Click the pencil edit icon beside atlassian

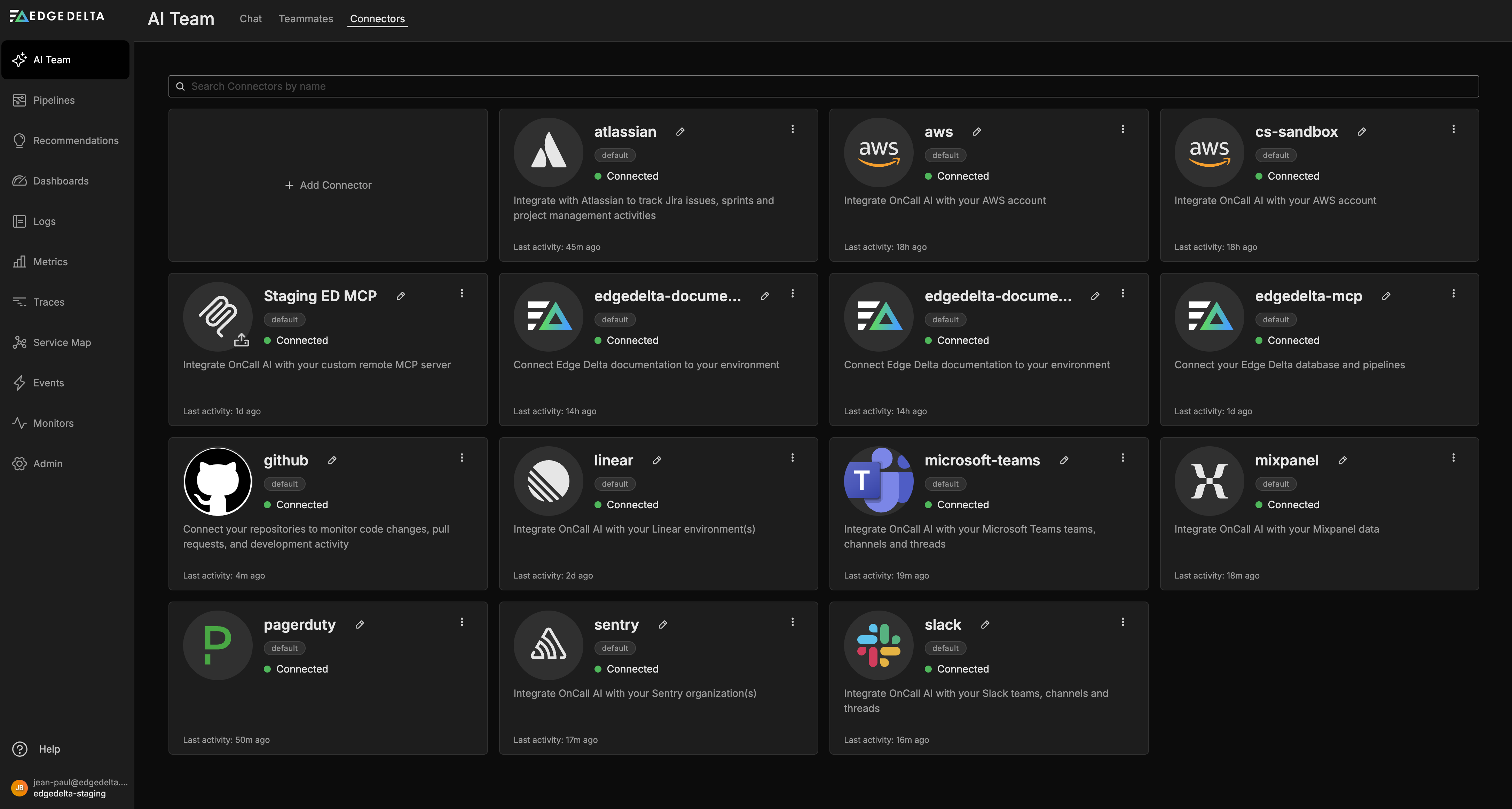click(x=680, y=132)
